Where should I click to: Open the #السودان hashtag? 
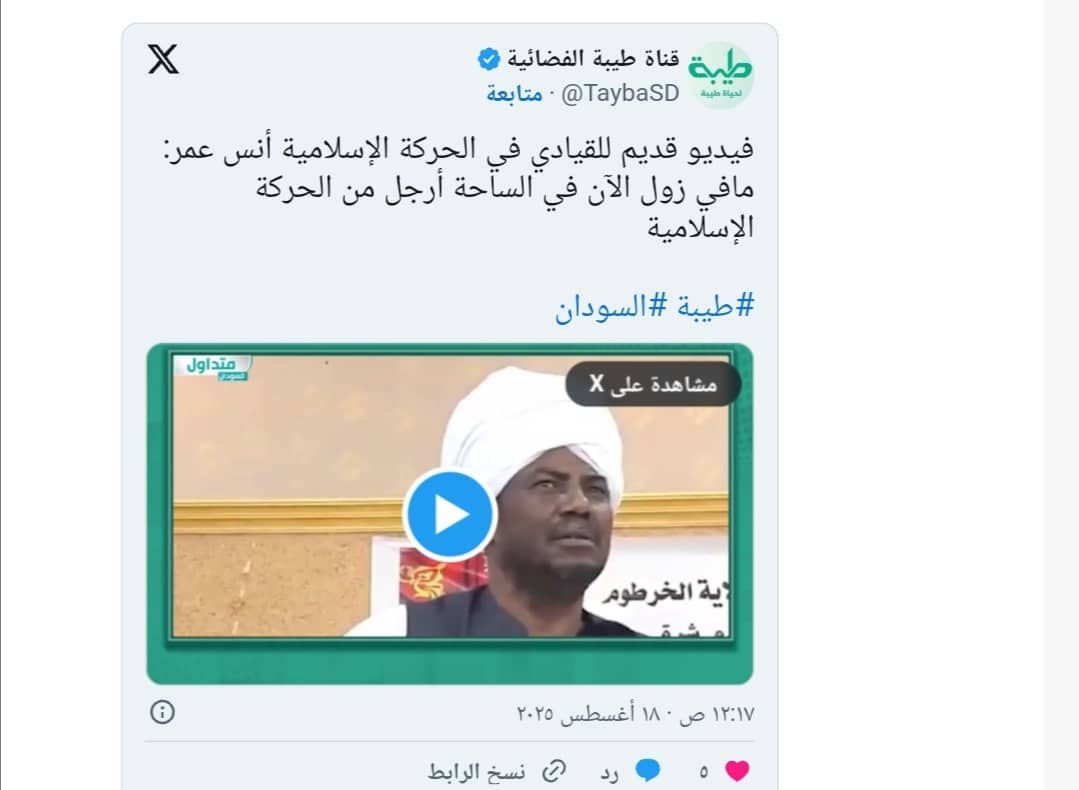(x=611, y=307)
